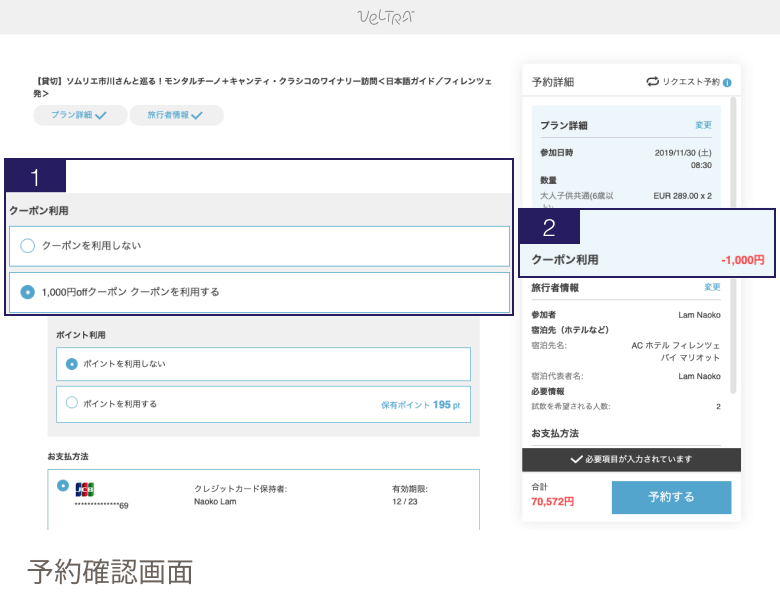Click the booking details panel scrollbar
The width and height of the screenshot is (780, 594).
coord(735,240)
